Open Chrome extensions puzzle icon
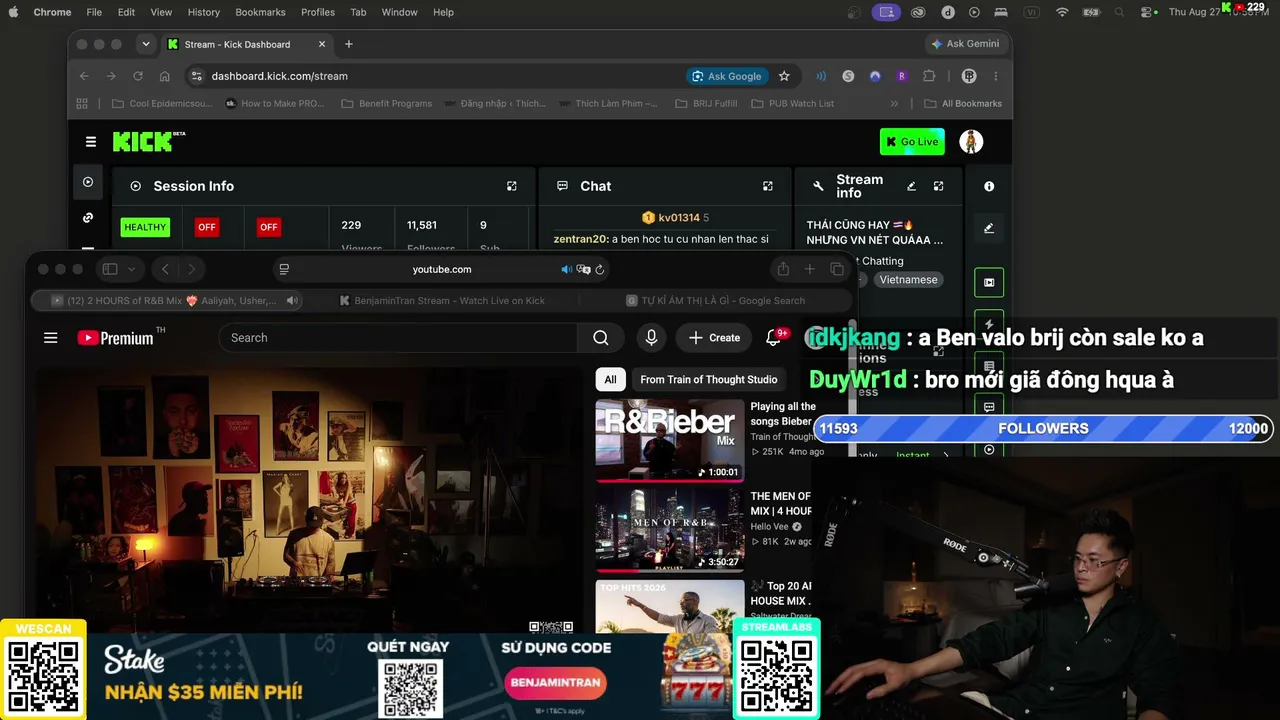Image resolution: width=1280 pixels, height=720 pixels. [x=929, y=76]
